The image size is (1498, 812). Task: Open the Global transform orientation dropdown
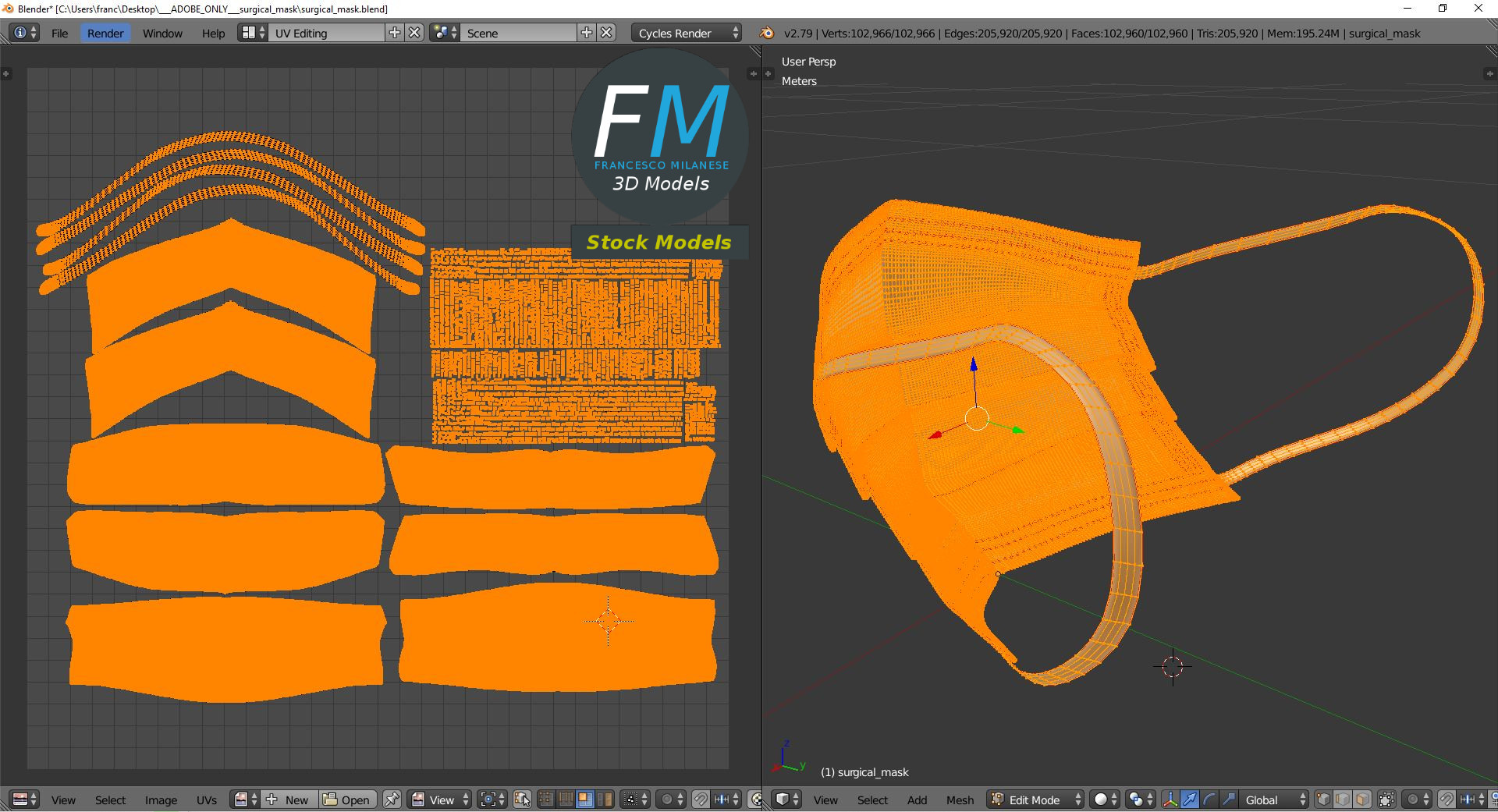click(1274, 800)
